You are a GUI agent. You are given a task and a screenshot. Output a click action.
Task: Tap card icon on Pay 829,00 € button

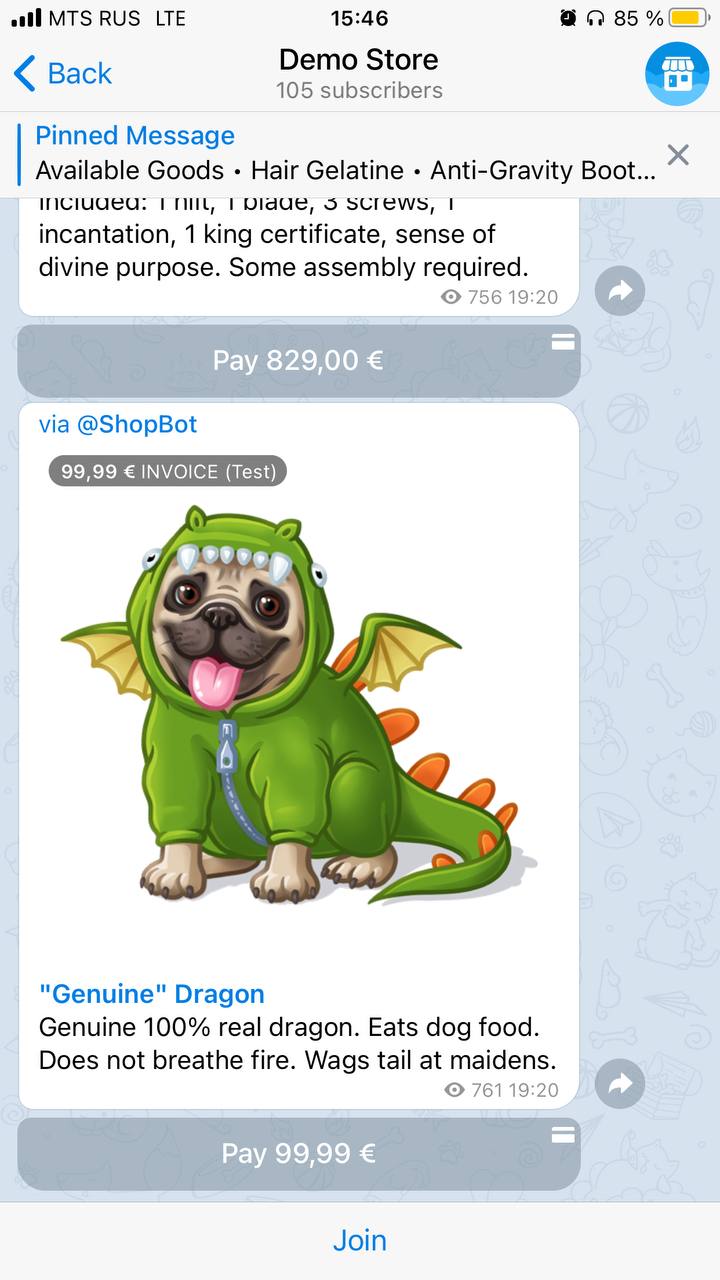(563, 342)
